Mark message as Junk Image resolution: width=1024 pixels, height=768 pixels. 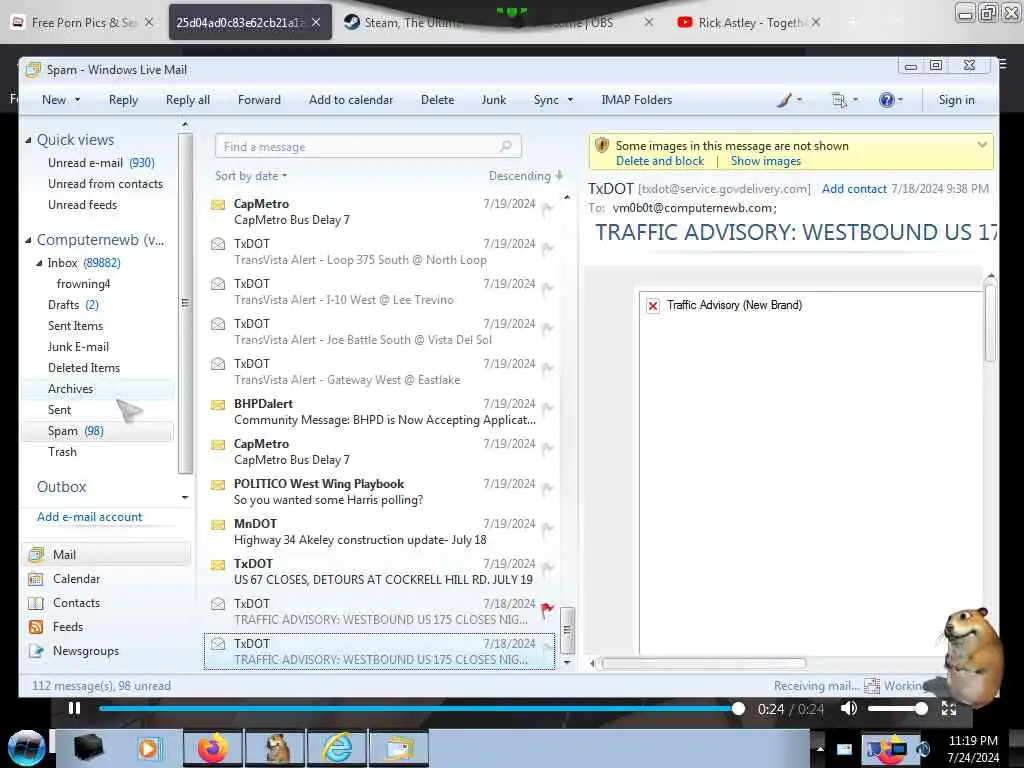coord(494,100)
